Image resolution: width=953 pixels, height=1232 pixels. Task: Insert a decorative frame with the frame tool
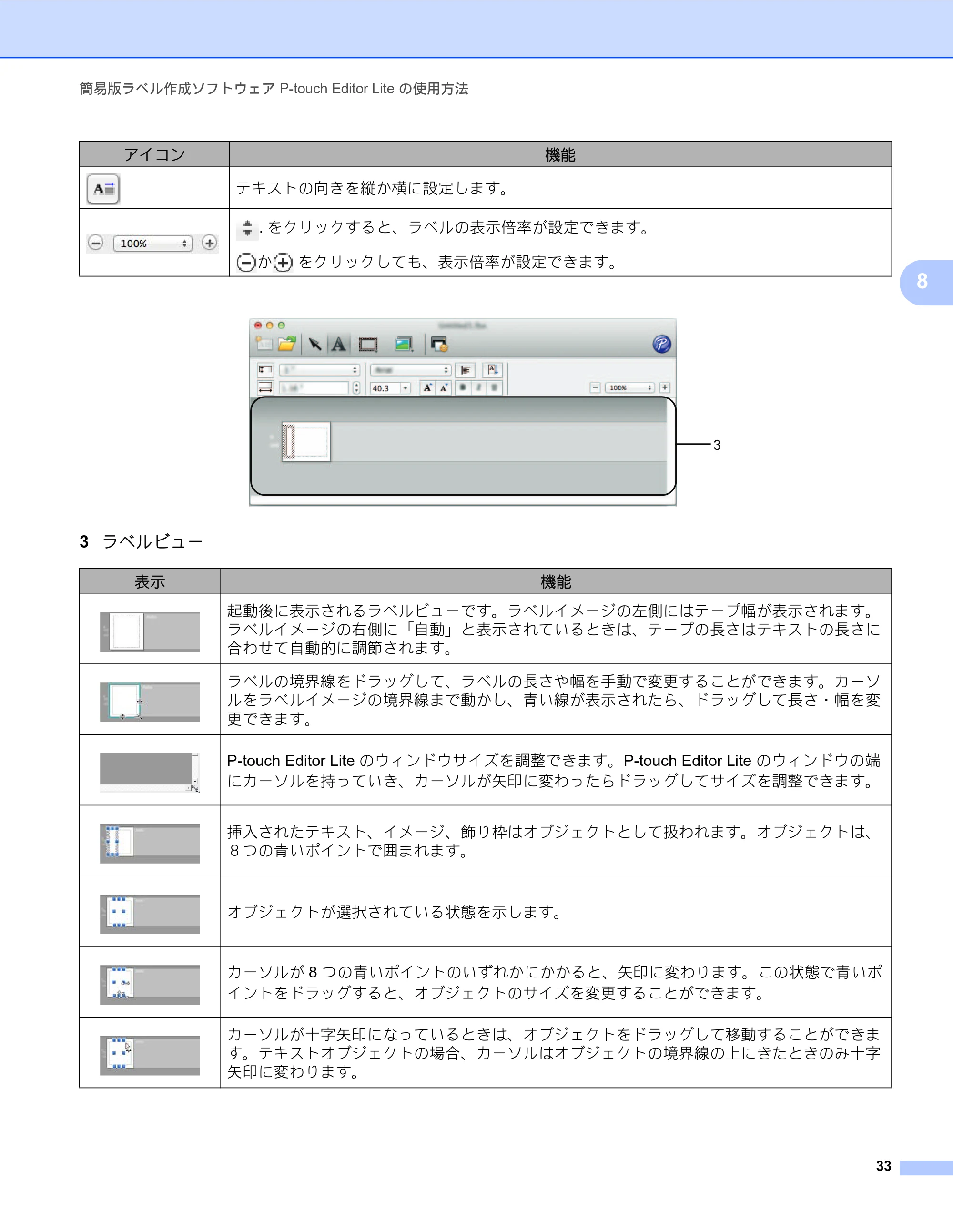pos(368,344)
